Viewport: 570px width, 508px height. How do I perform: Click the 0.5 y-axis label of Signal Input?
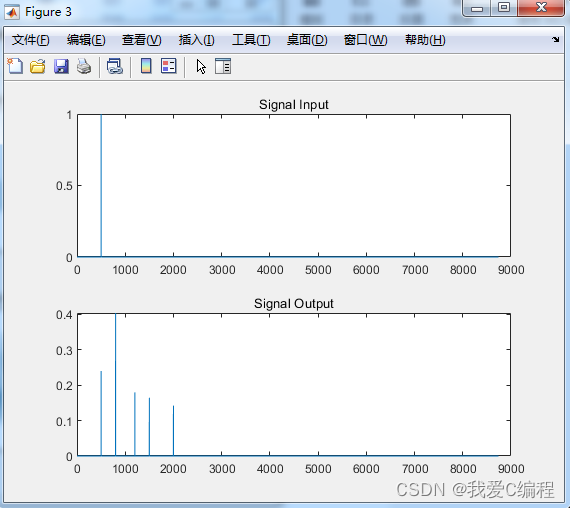(x=64, y=186)
